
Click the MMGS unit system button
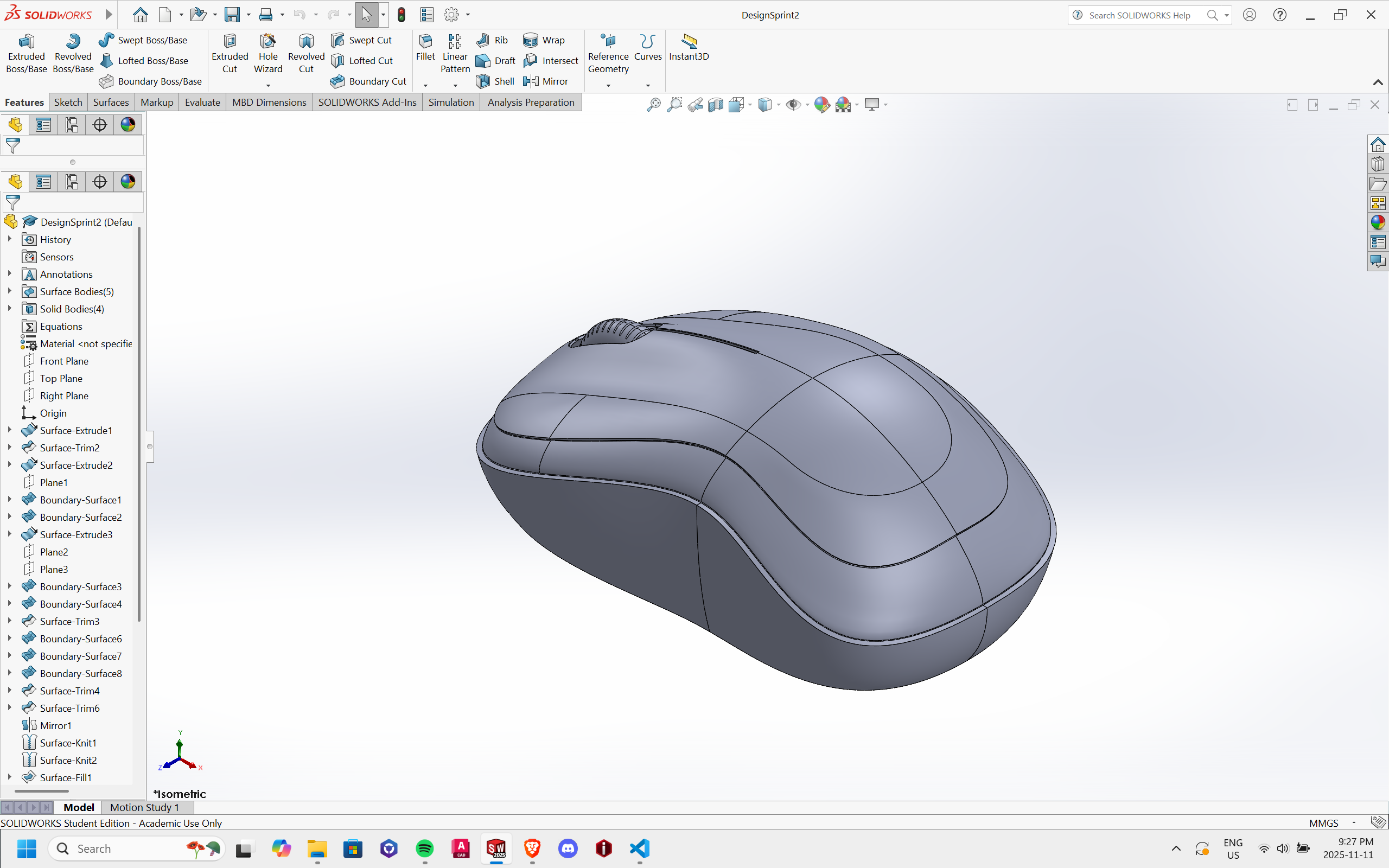(x=1323, y=822)
